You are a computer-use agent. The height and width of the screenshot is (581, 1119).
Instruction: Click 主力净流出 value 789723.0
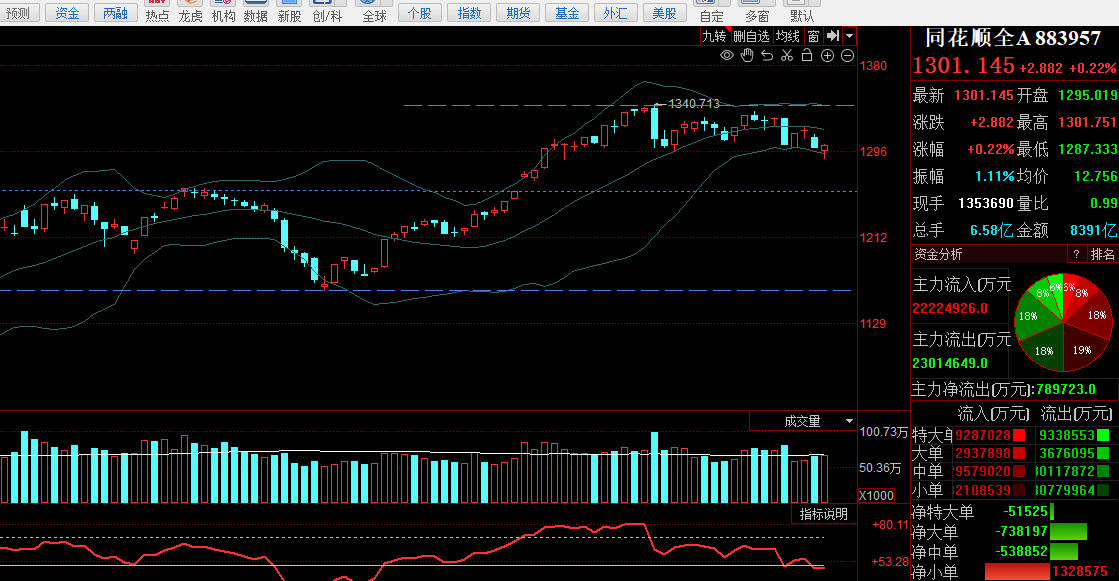click(x=1065, y=389)
